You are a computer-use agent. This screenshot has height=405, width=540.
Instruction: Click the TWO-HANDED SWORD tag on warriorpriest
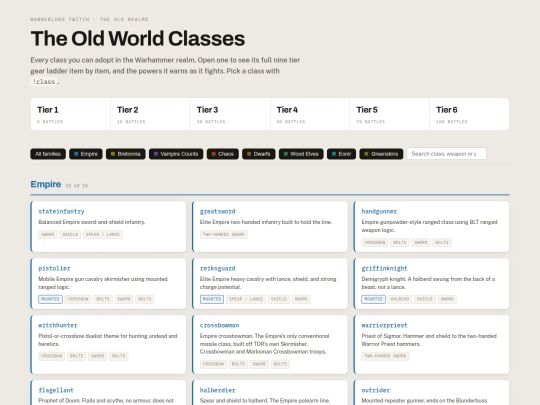pyautogui.click(x=385, y=356)
